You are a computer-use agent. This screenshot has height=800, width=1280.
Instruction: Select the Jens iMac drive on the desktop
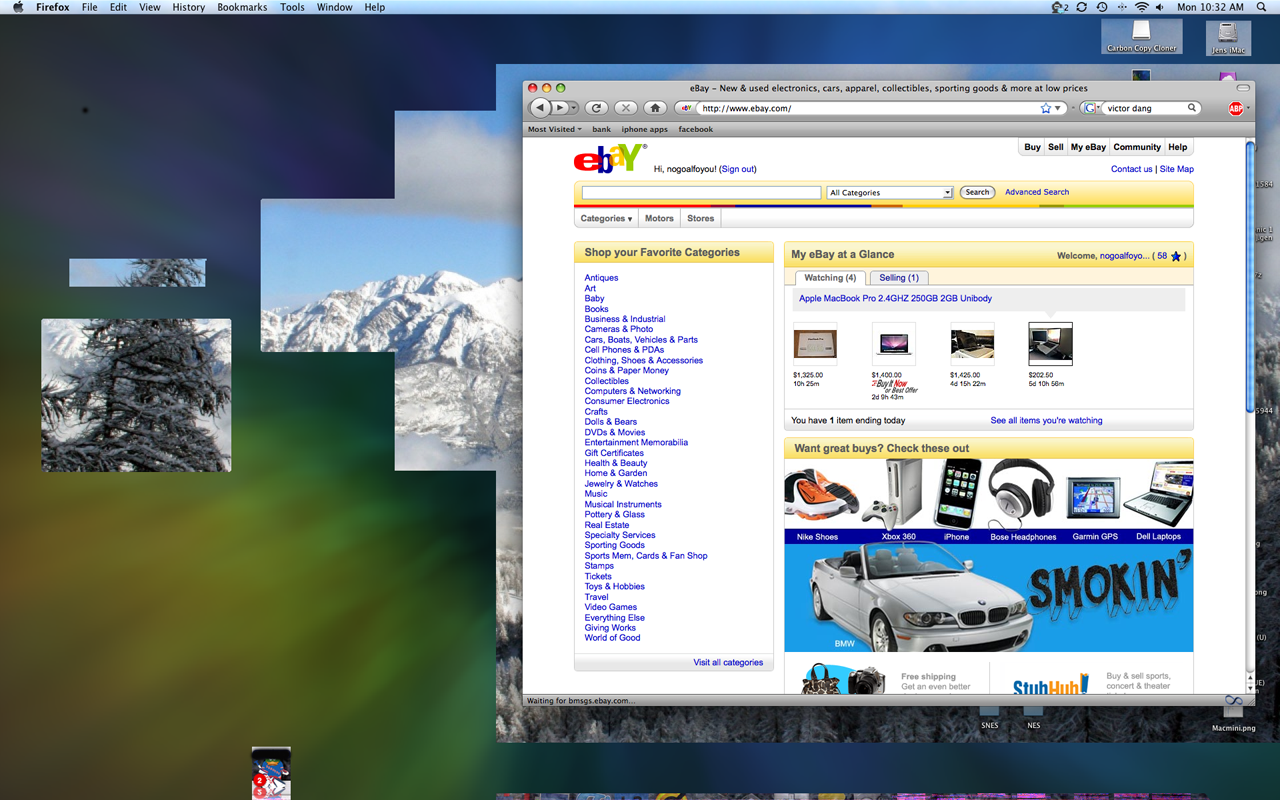(1228, 36)
